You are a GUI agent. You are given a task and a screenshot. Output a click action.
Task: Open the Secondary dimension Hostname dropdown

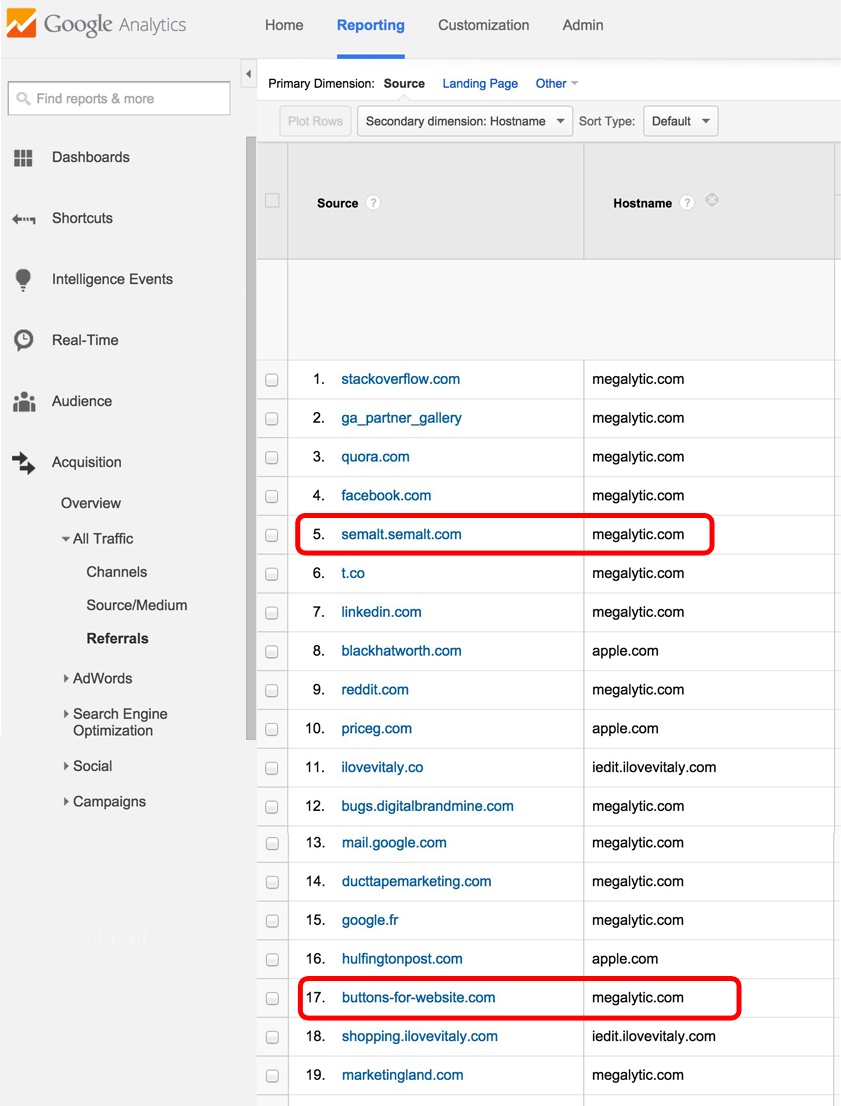click(464, 120)
